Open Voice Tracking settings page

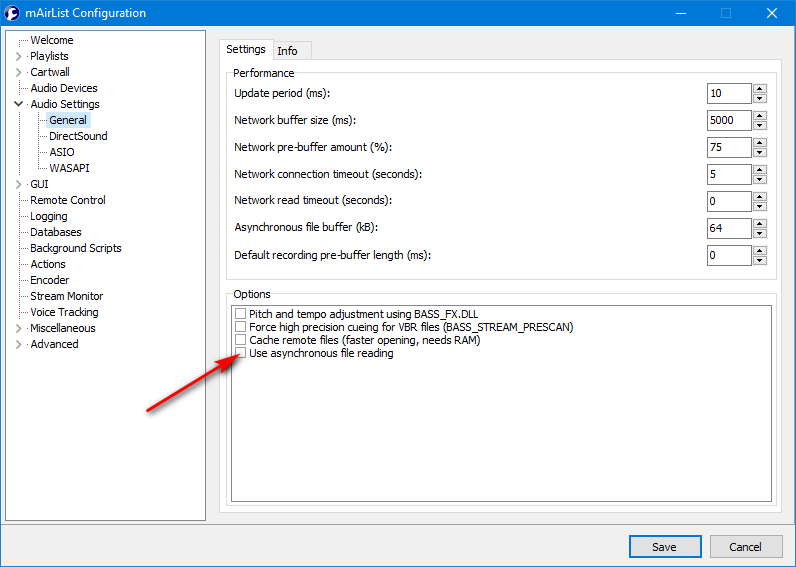64,312
